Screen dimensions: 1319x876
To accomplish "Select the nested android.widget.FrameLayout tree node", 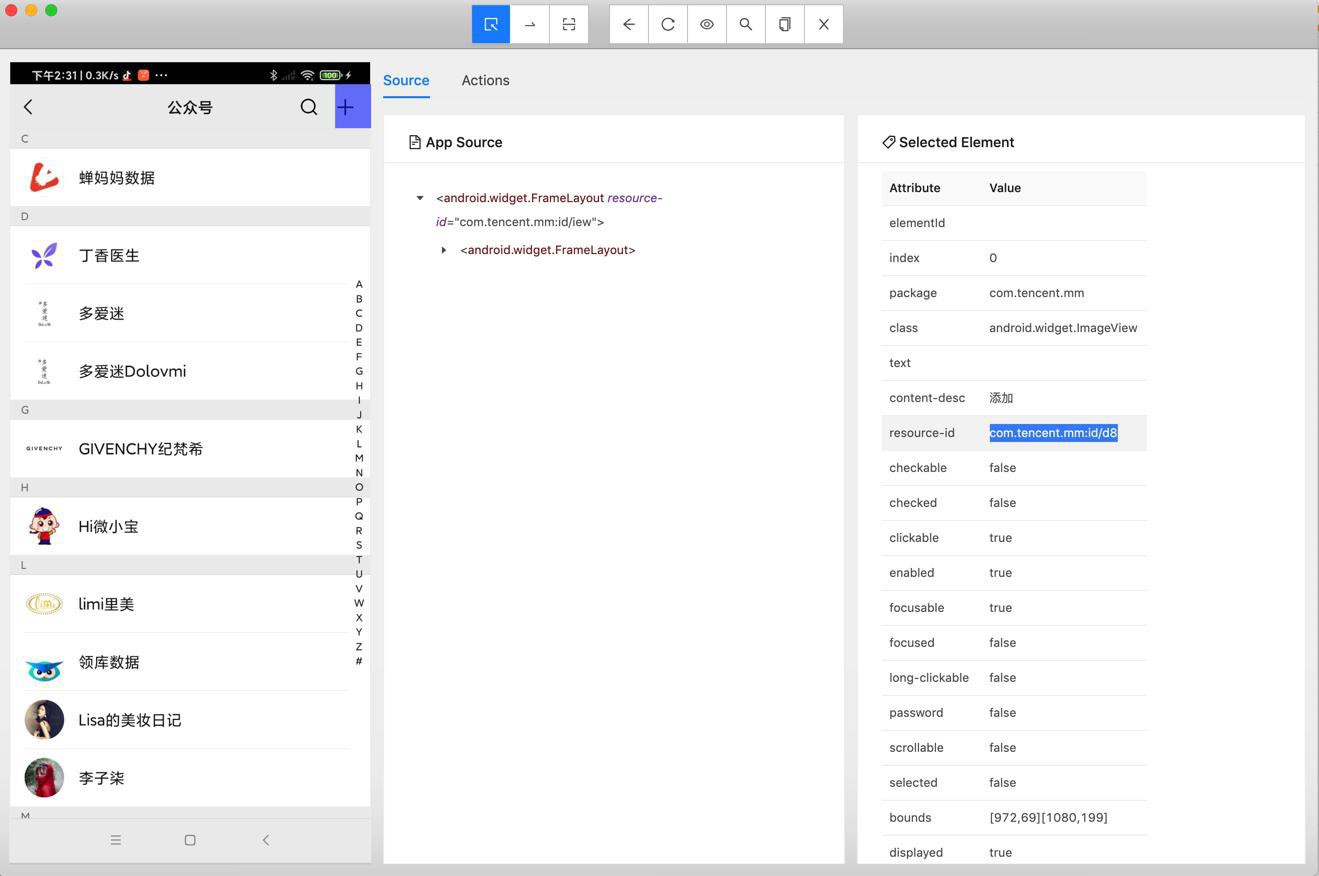I will tap(548, 250).
